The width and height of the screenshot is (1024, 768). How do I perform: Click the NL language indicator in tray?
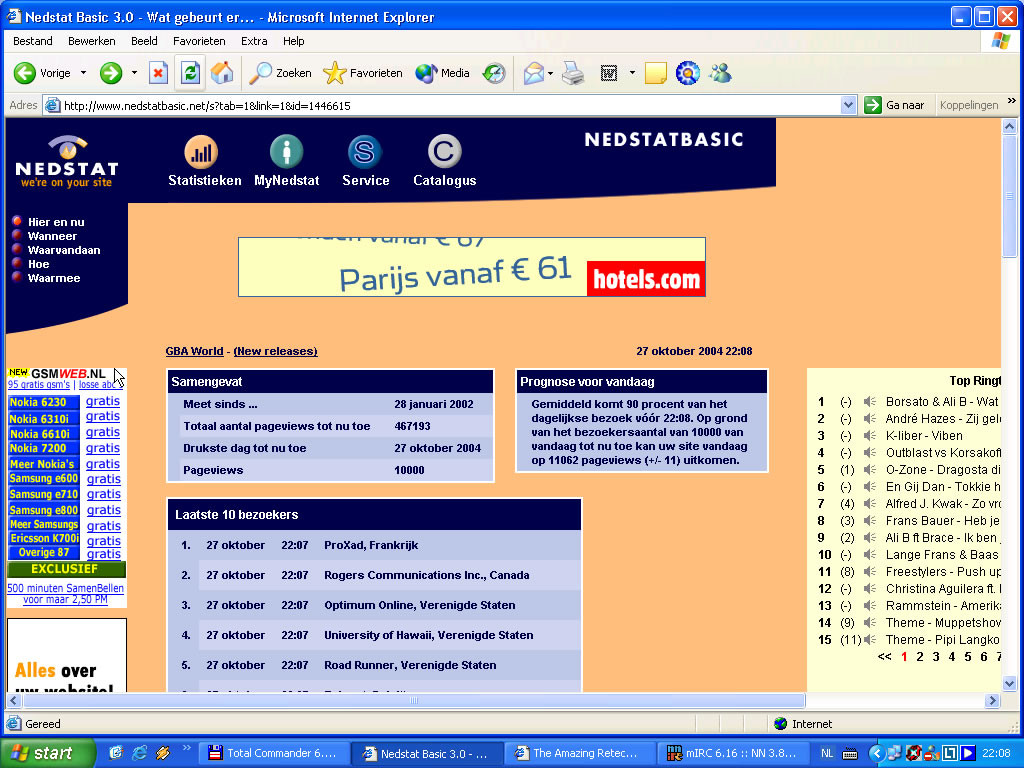pyautogui.click(x=827, y=753)
